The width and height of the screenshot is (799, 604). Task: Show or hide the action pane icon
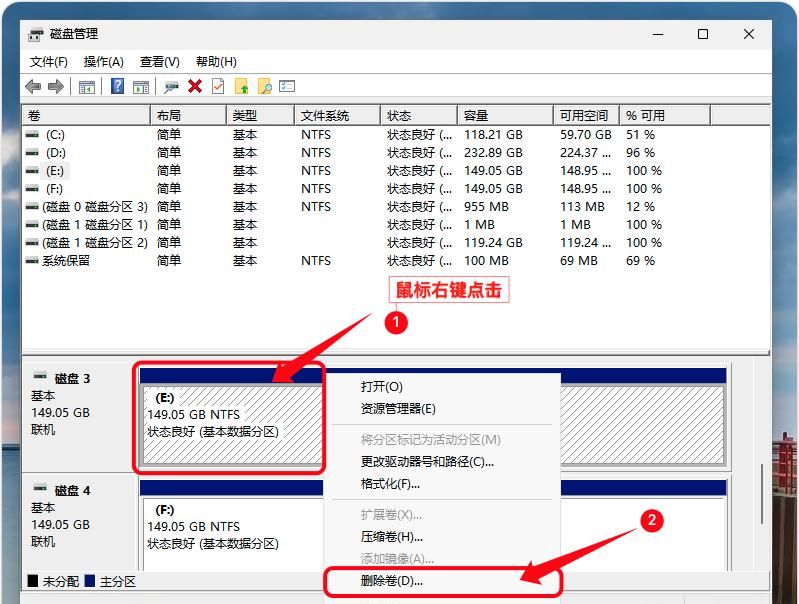click(141, 87)
